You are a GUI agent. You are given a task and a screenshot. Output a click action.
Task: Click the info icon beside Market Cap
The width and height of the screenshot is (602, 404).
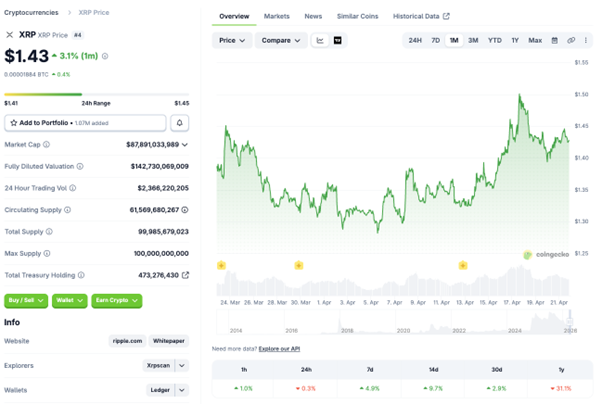47,145
